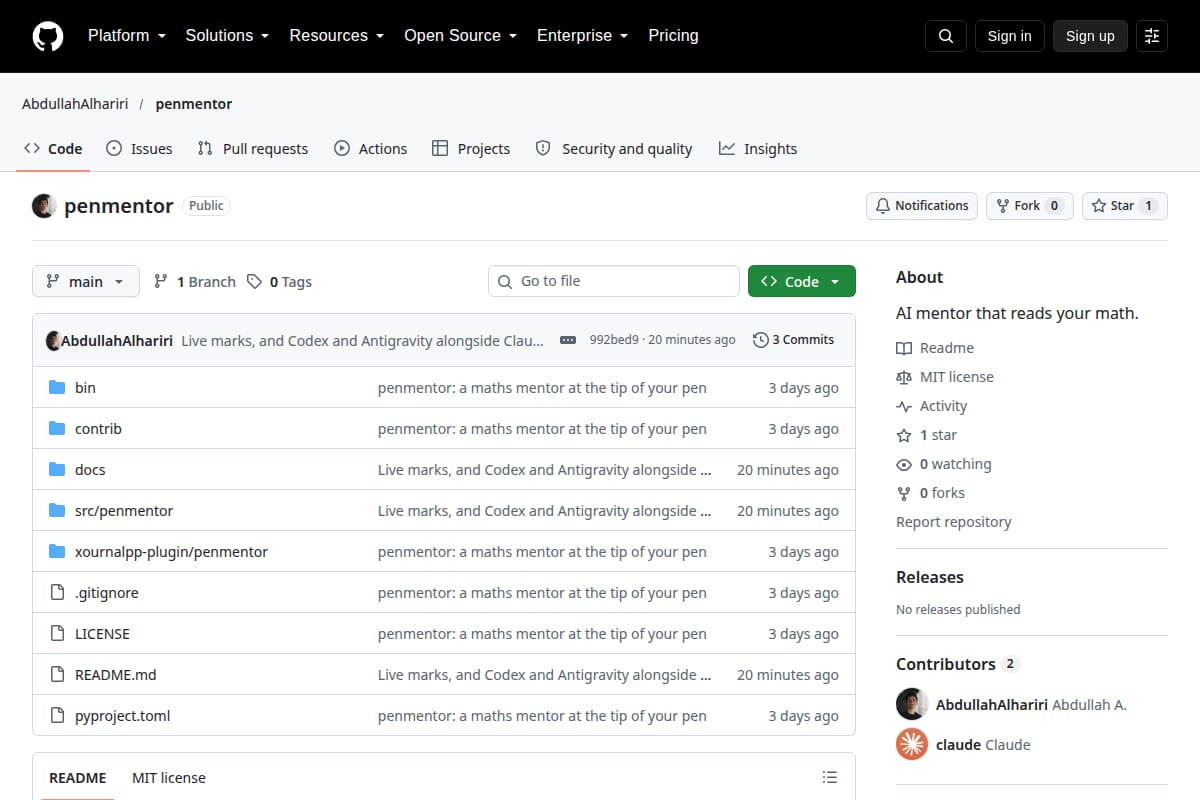Click the Sign up button

tap(1090, 36)
